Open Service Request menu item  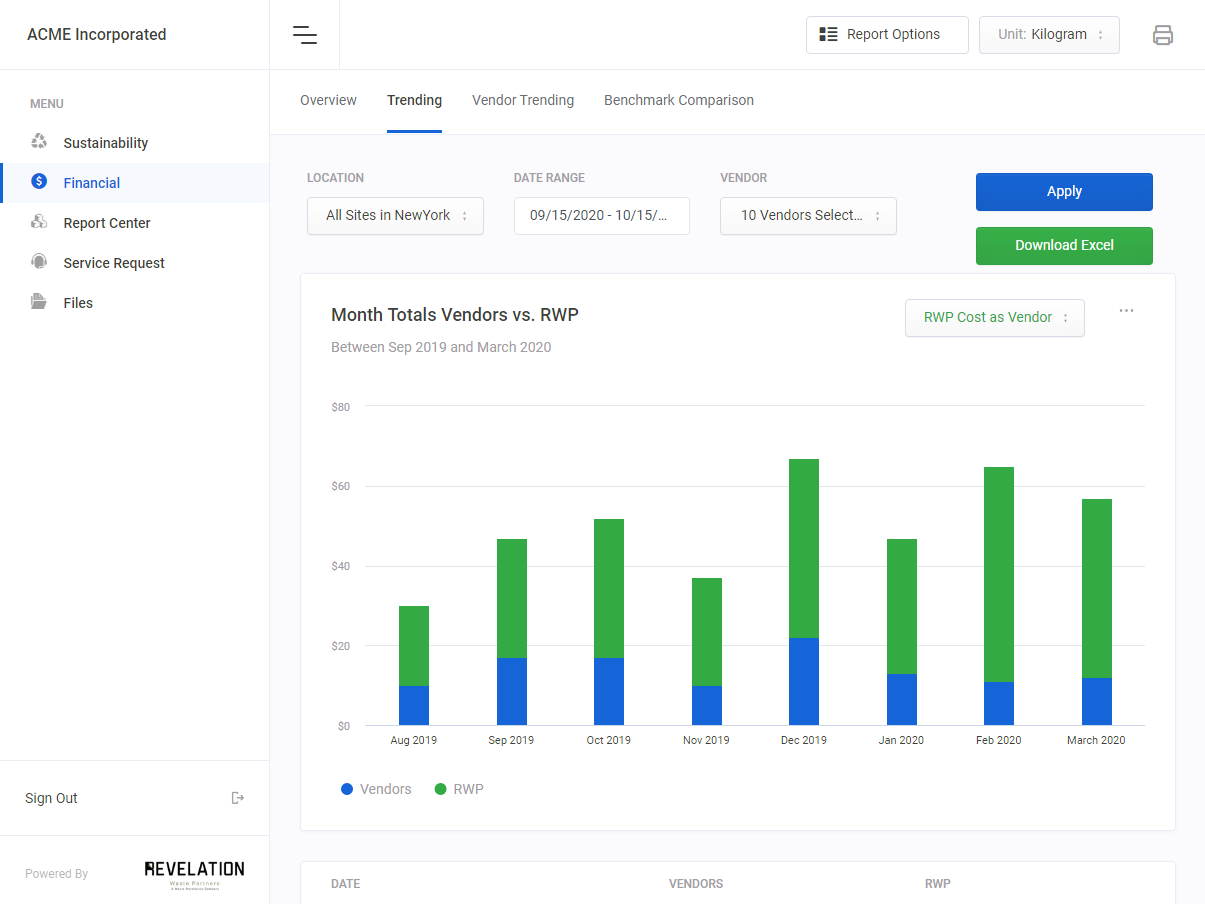(135, 263)
